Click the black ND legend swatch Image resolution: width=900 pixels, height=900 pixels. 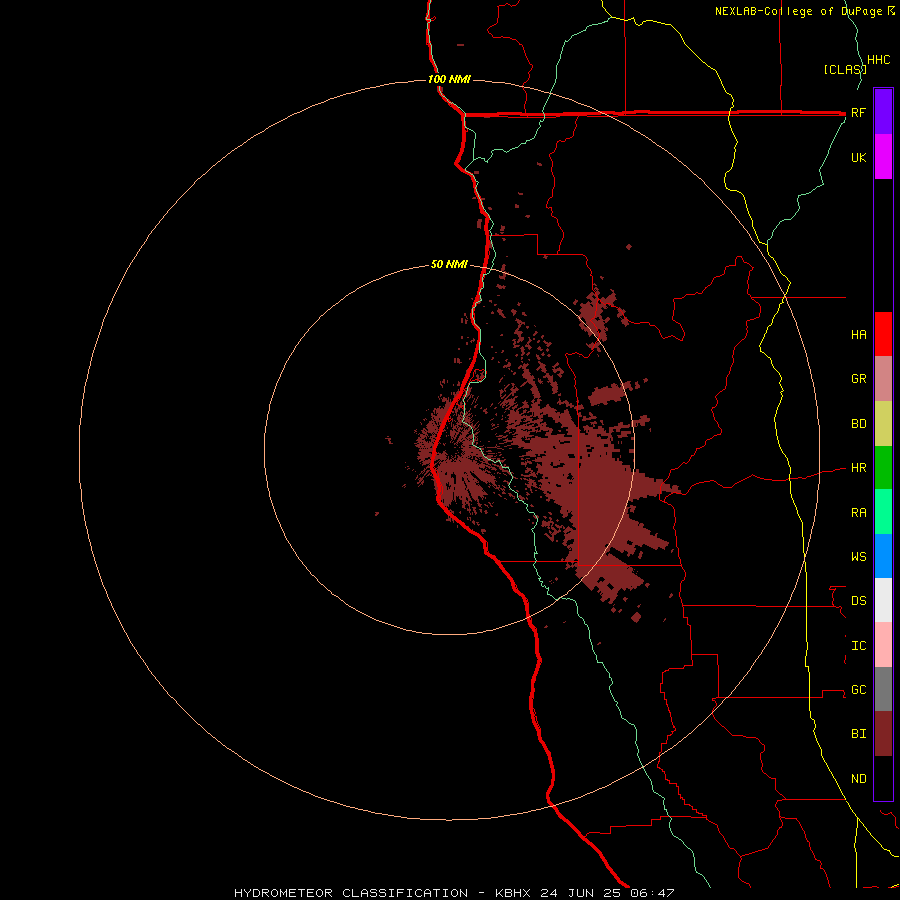pos(883,778)
